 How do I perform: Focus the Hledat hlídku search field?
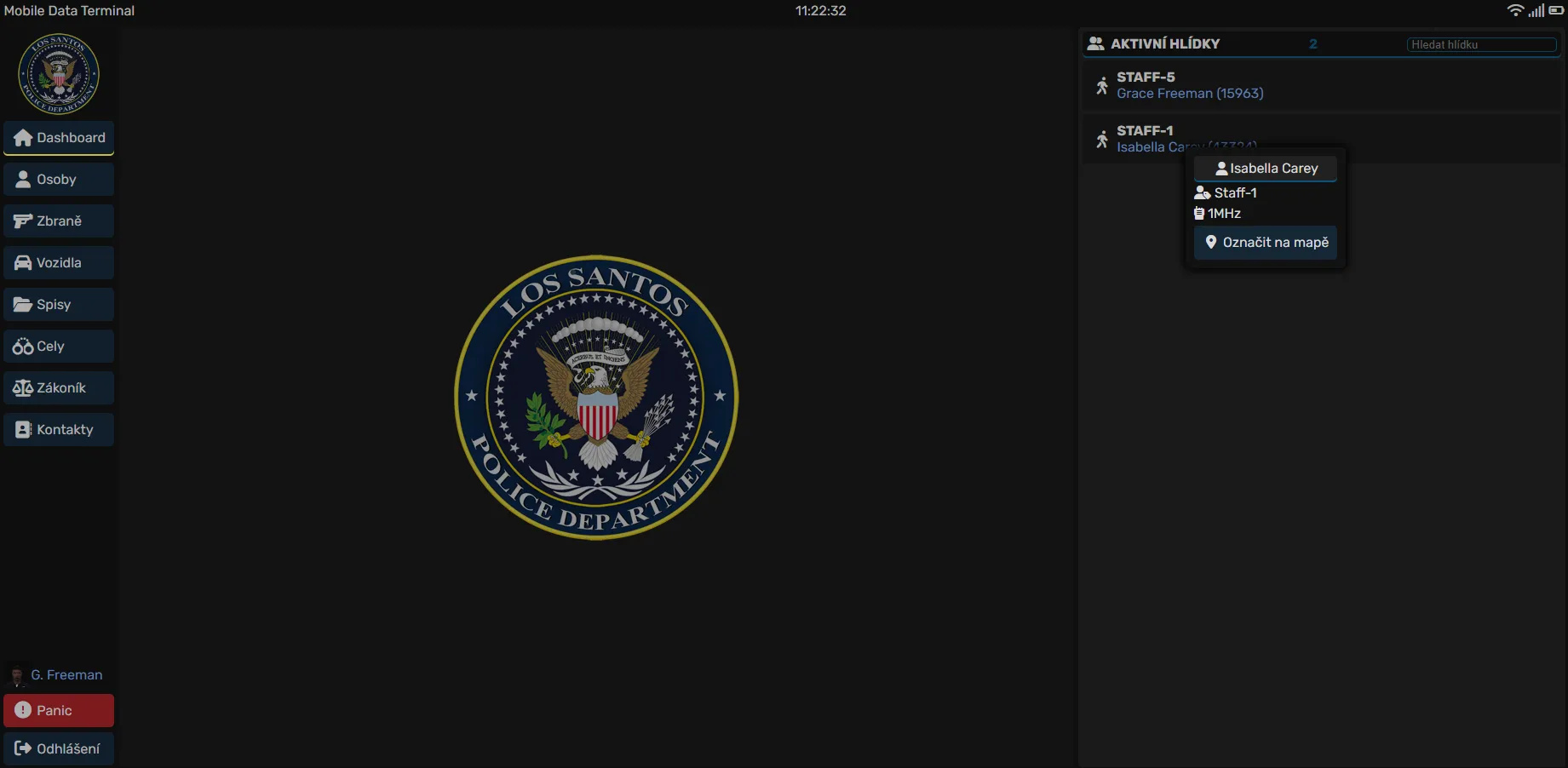tap(1482, 44)
